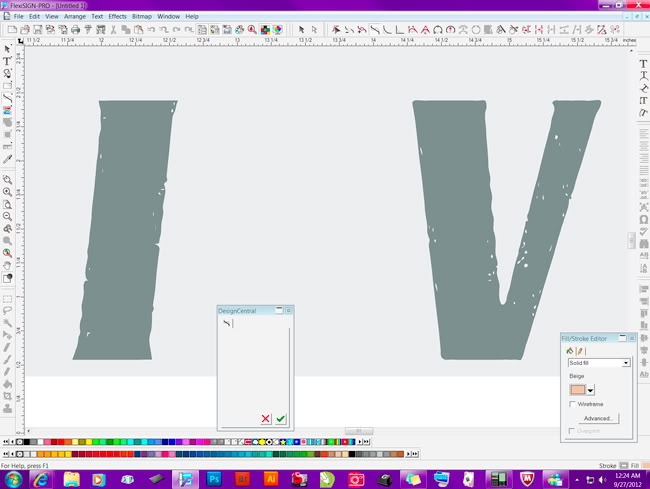Select the bitmap stamp tool
The image size is (650, 489).
pos(7,409)
